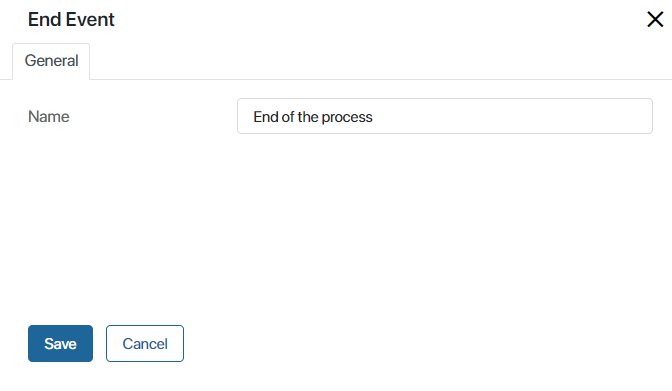
Task: Discard edits by clicking Cancel
Action: point(145,343)
